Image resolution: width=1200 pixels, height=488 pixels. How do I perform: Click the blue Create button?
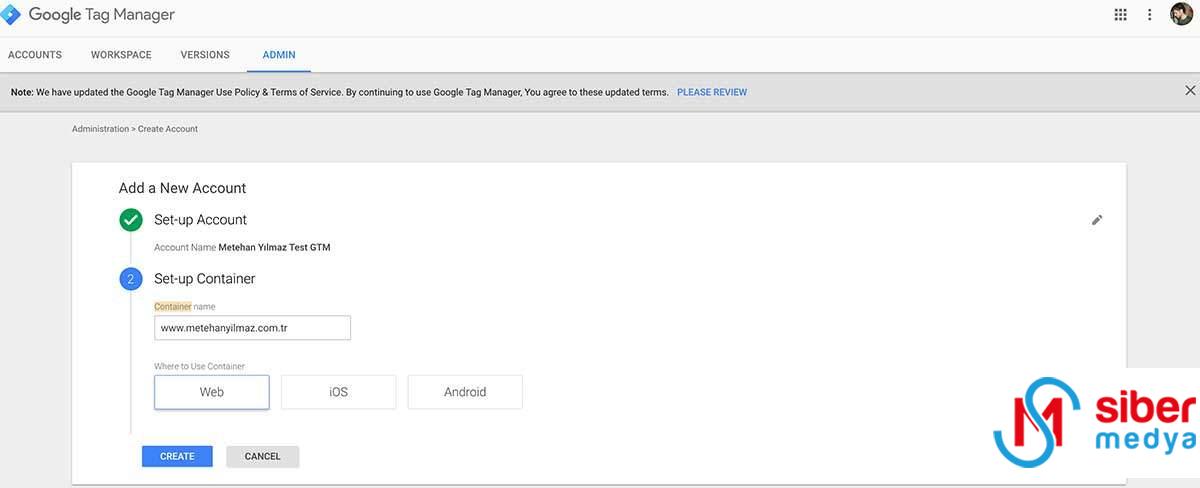177,456
